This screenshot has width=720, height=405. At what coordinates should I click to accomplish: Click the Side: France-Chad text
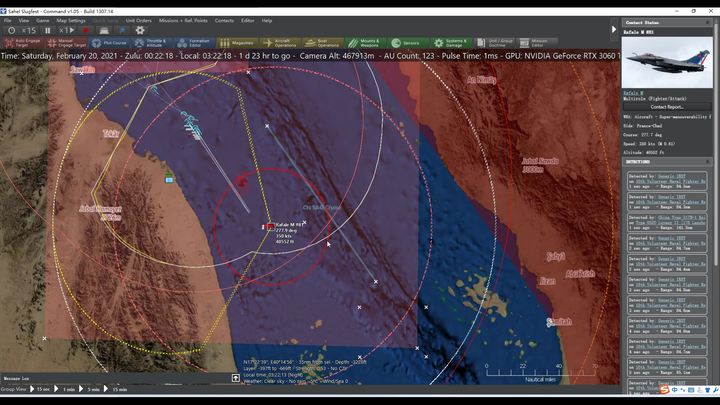[641, 126]
